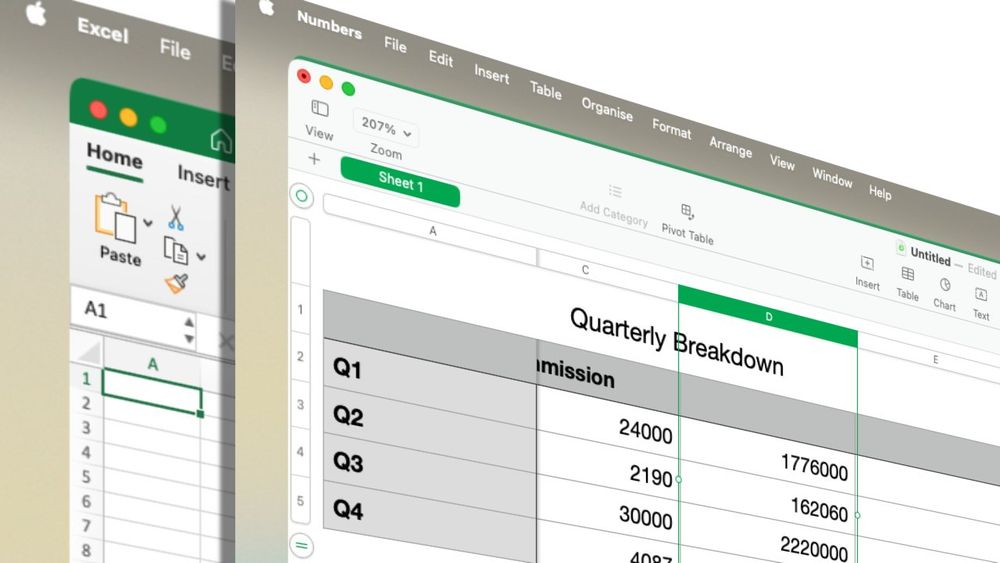Image resolution: width=1000 pixels, height=563 pixels.
Task: Select the Cut scissors icon
Action: pos(175,217)
